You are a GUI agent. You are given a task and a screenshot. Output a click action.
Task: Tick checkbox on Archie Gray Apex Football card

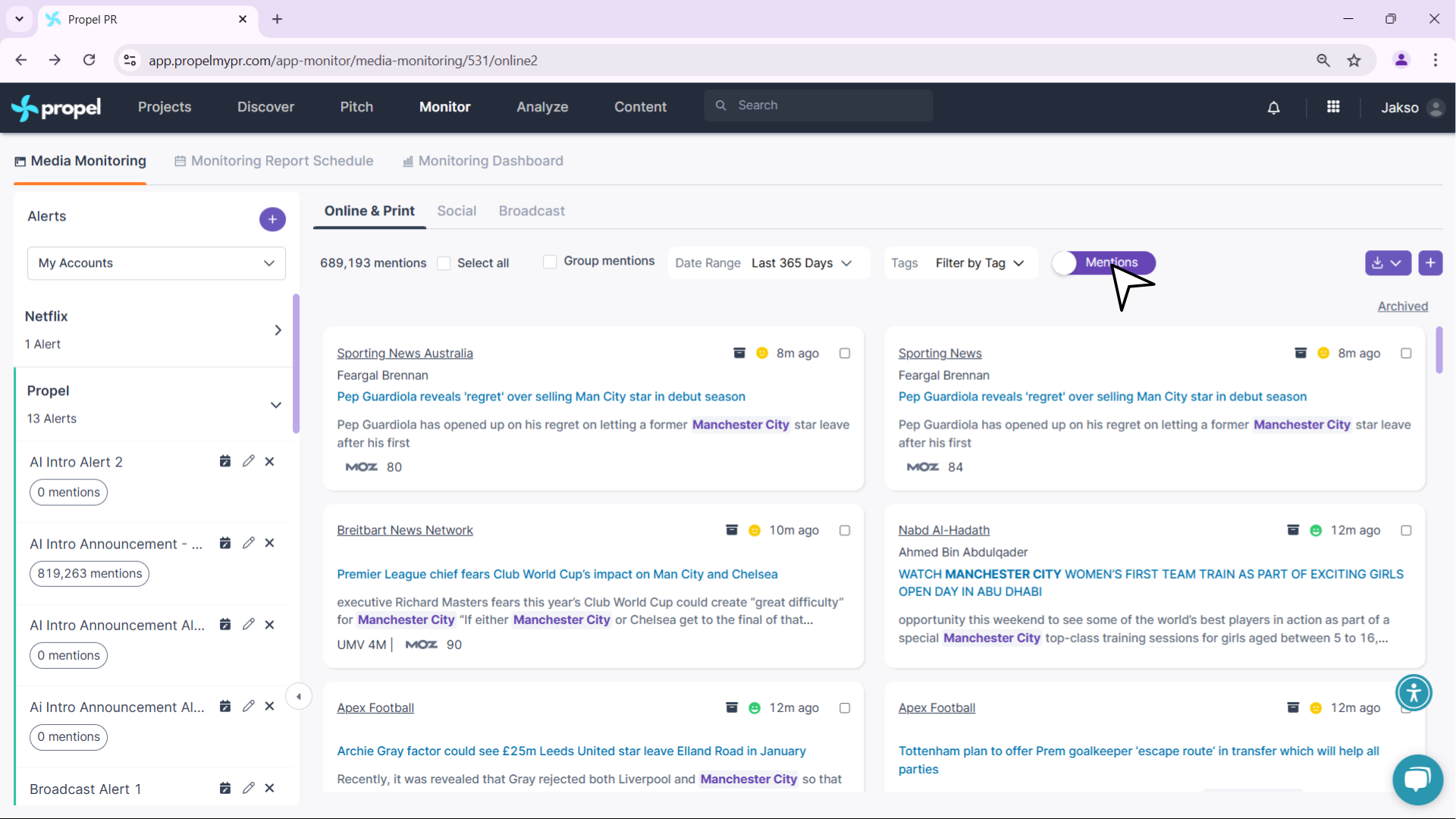tap(845, 708)
